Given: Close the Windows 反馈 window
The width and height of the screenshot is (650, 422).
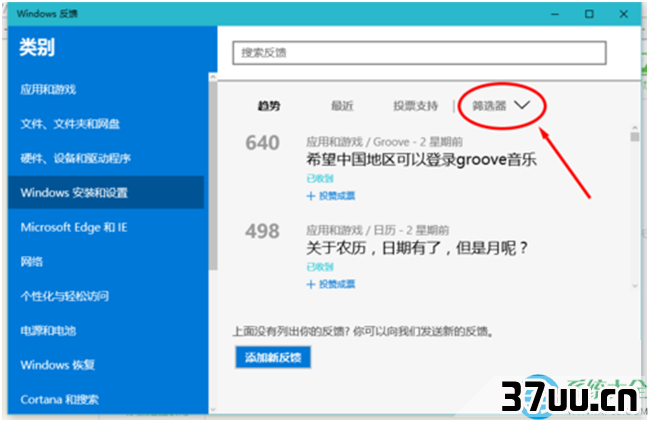Looking at the screenshot, I should point(623,14).
